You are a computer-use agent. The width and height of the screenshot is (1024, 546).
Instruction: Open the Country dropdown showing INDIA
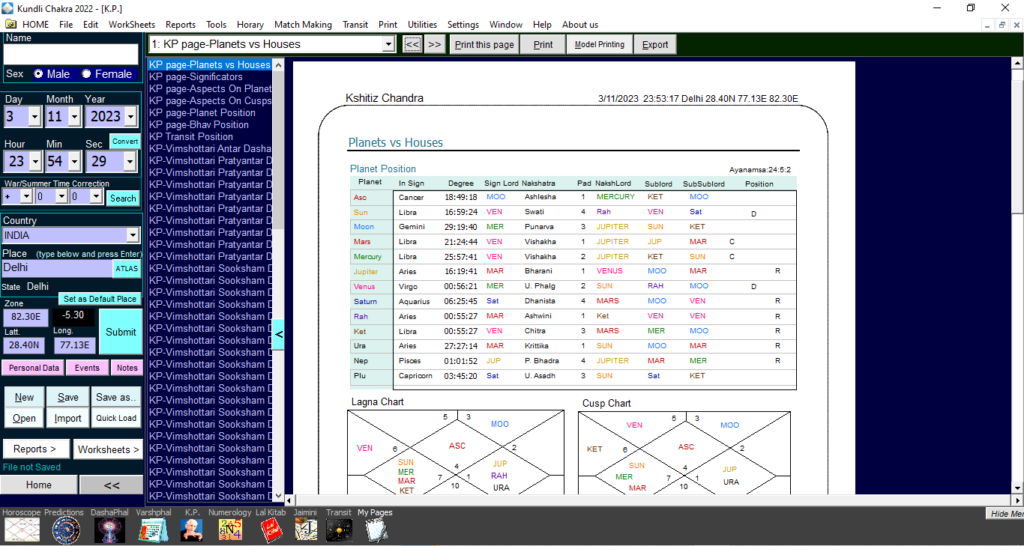pos(133,235)
